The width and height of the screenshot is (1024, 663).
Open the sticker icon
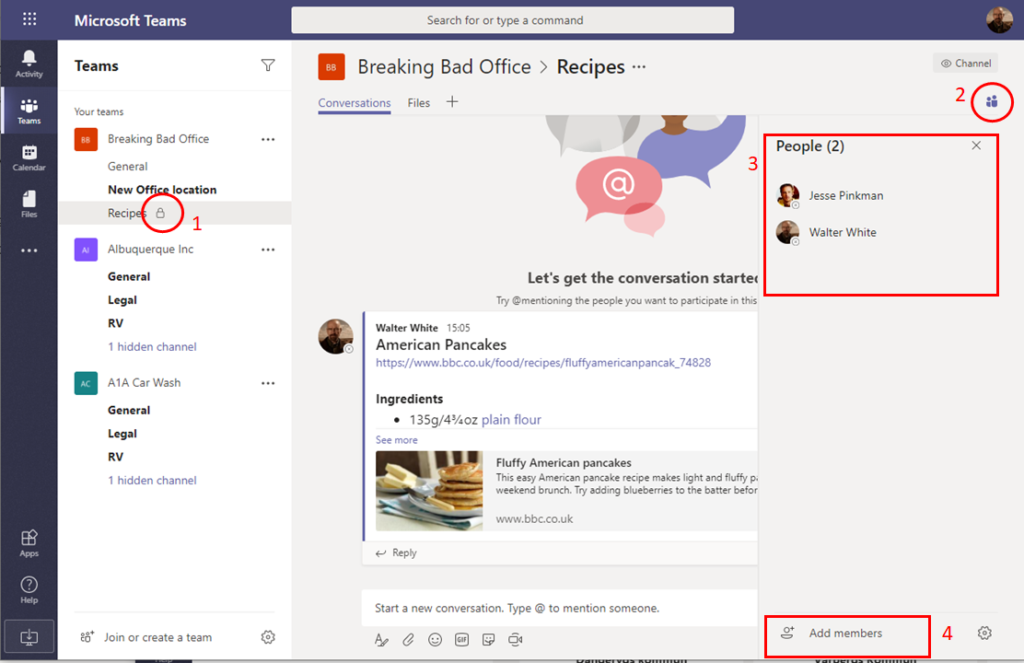click(x=488, y=639)
